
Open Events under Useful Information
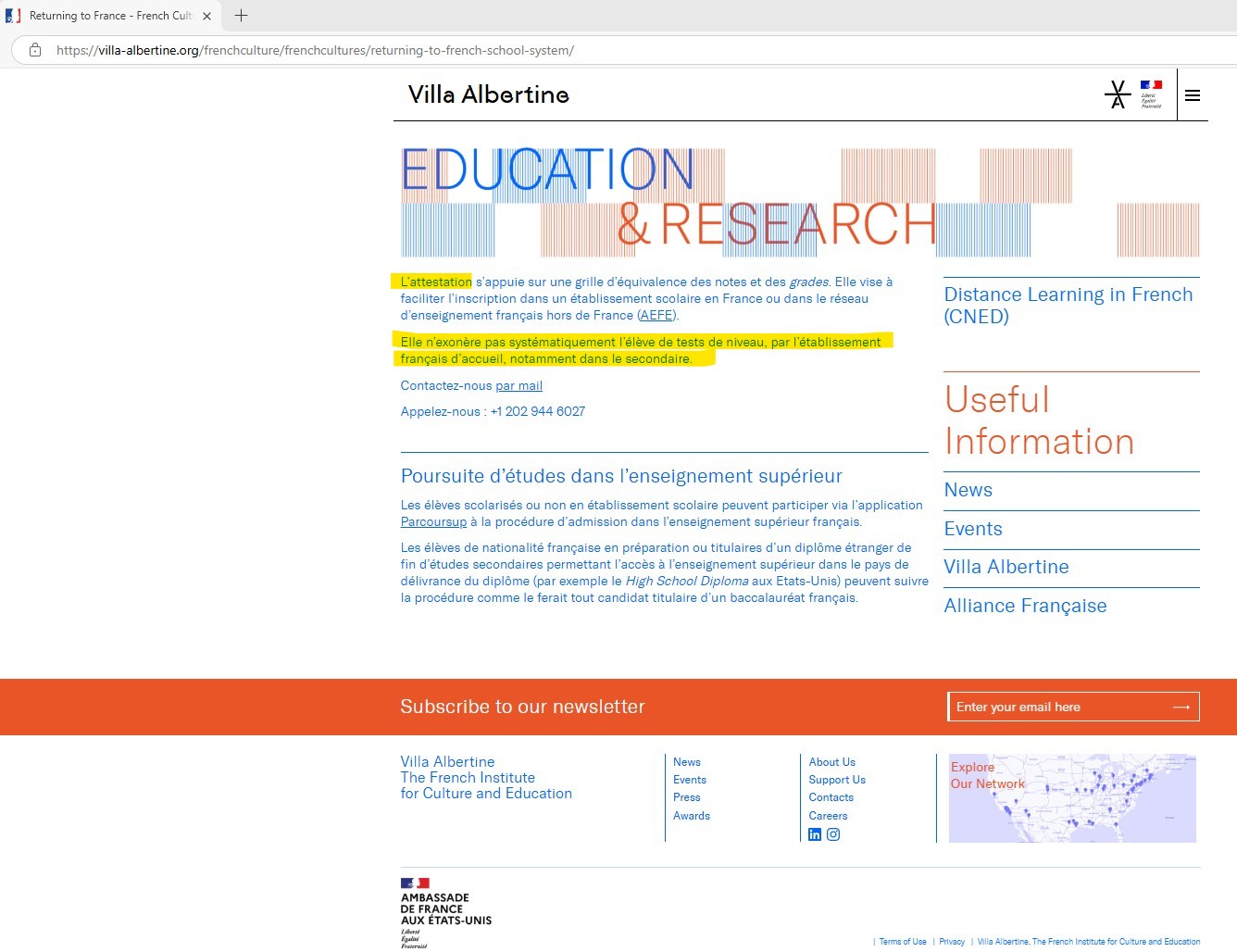(x=972, y=529)
